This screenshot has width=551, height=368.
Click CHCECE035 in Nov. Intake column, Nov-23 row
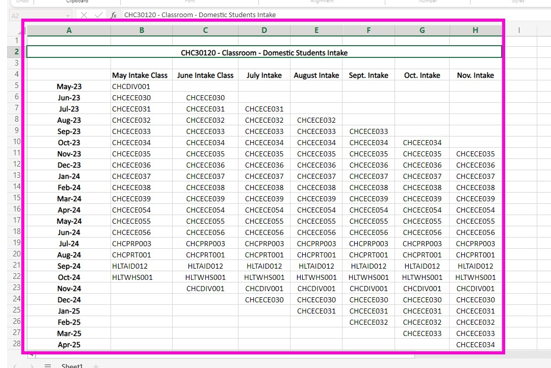(x=475, y=154)
